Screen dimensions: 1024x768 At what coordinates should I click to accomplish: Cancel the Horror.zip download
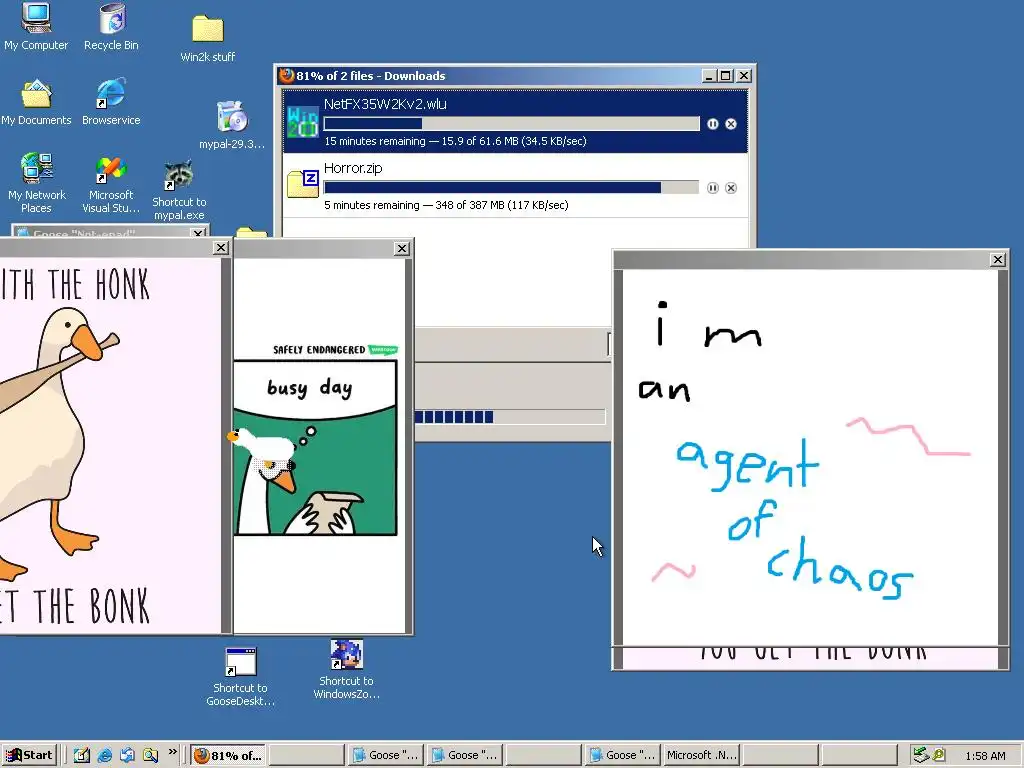click(x=731, y=188)
